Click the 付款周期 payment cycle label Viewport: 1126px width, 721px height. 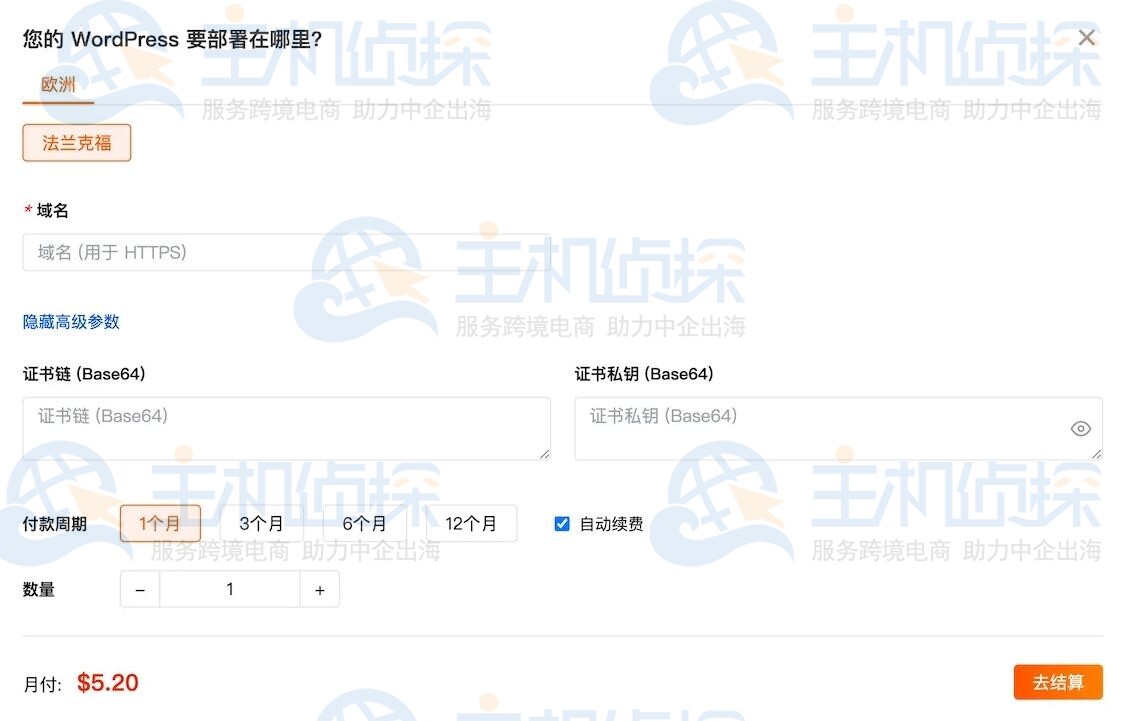55,522
